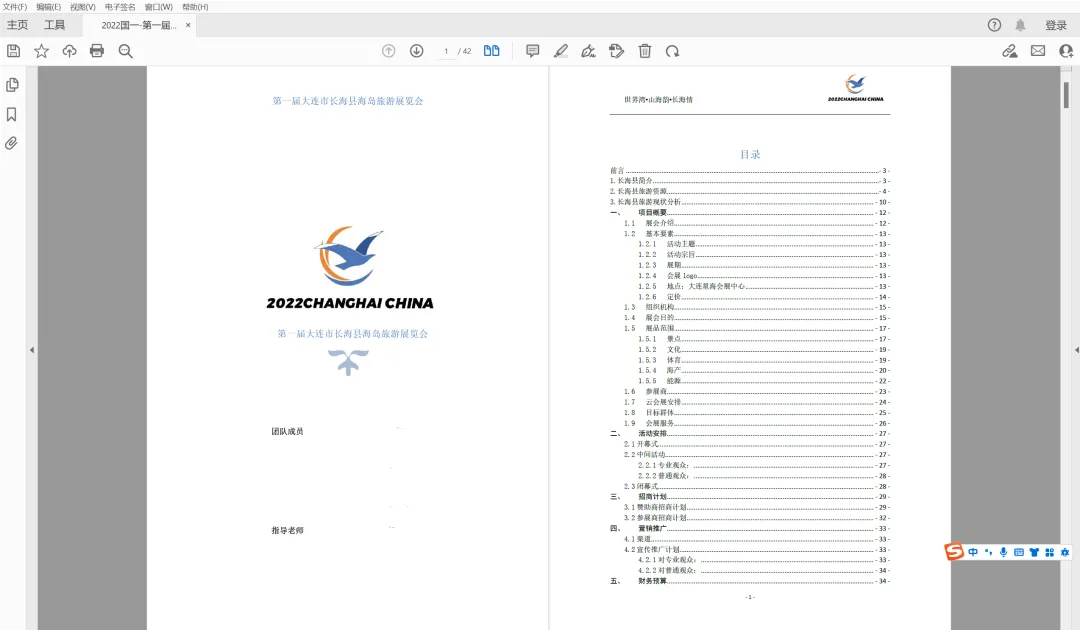Click the 2022CHANGHAI CHINA cover logo

(350, 268)
